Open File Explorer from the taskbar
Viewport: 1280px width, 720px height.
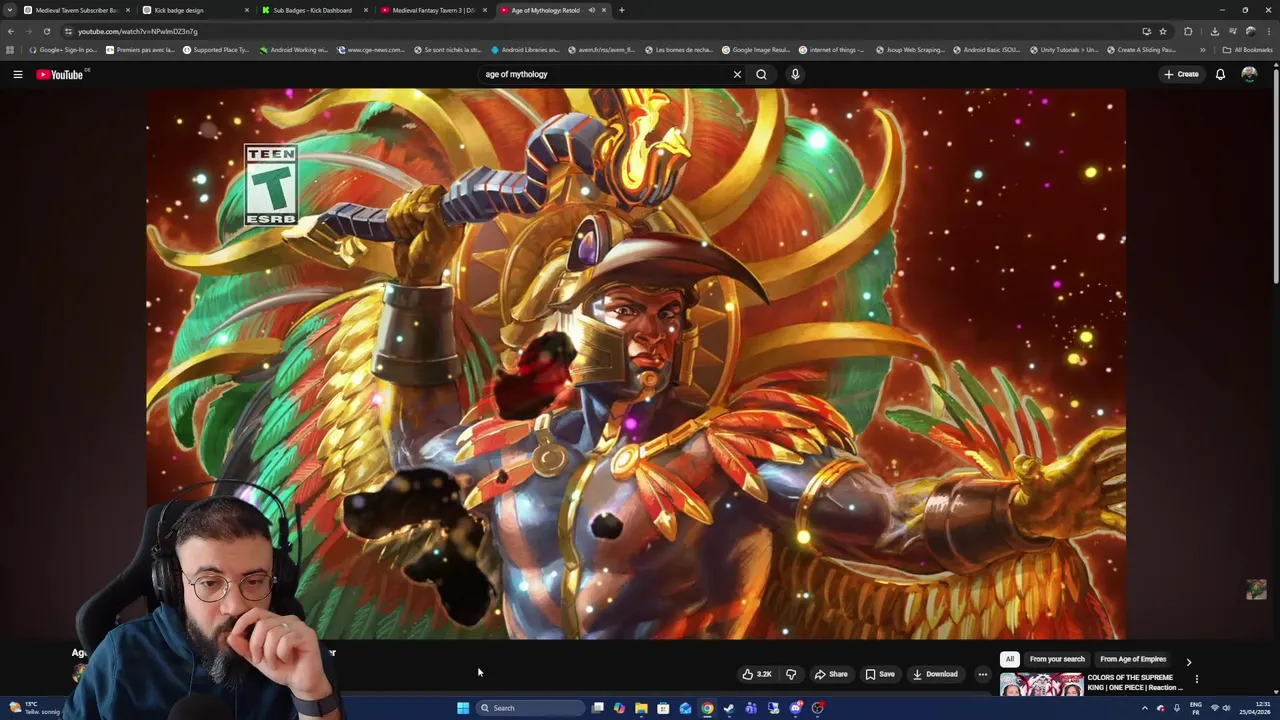[x=641, y=708]
